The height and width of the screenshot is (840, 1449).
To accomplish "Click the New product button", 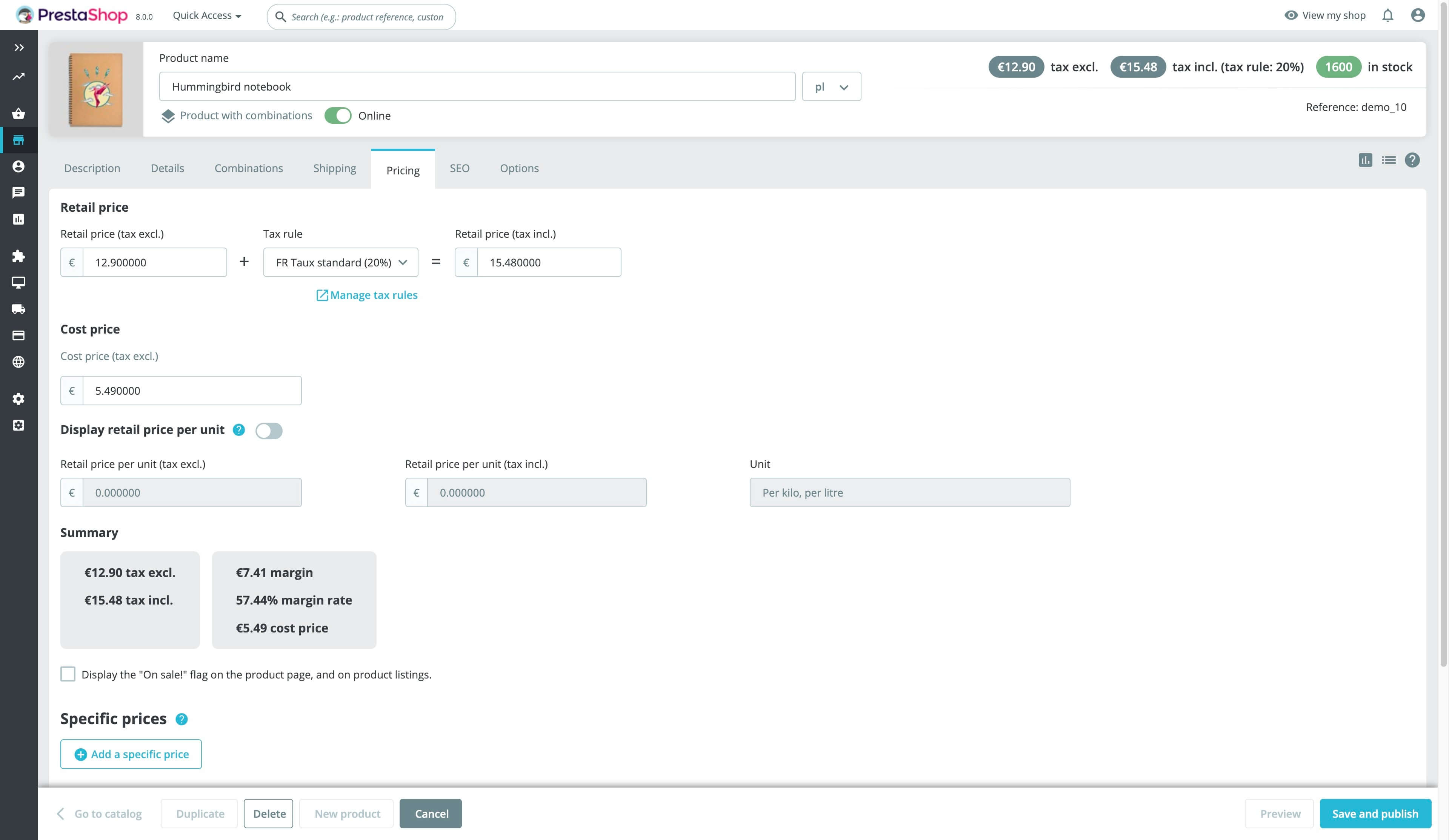I will pyautogui.click(x=347, y=814).
